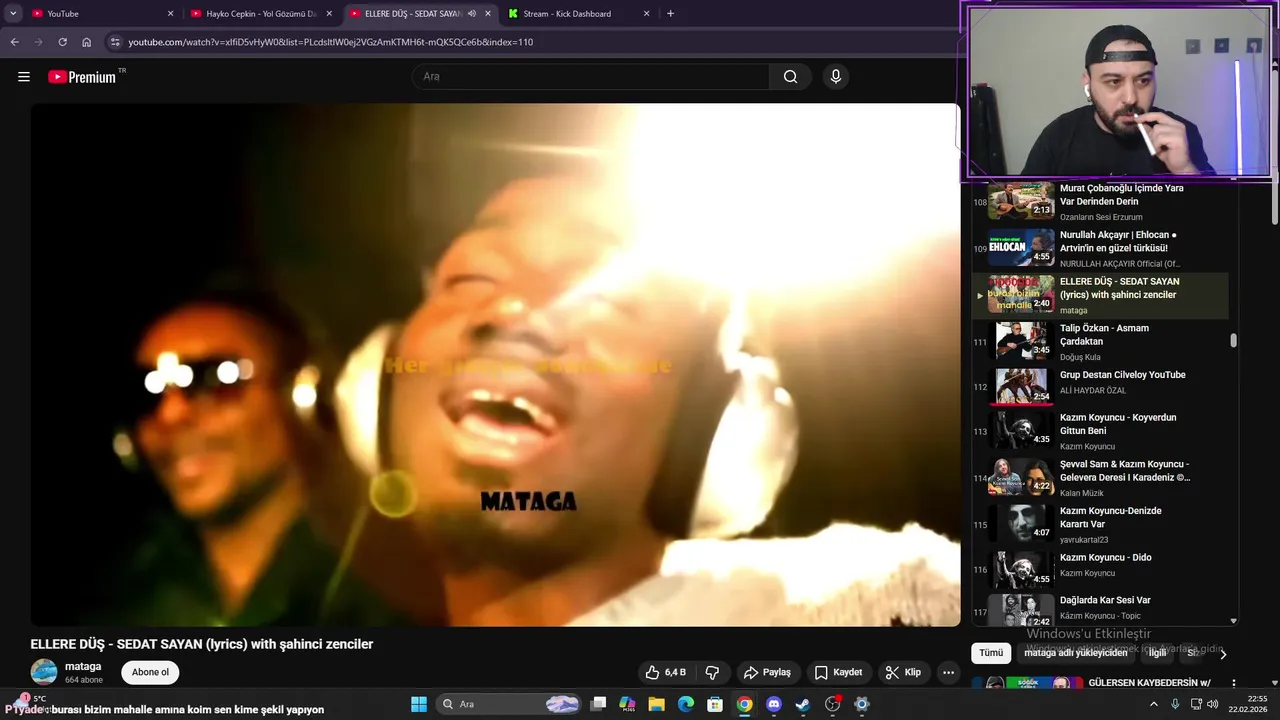Click the address bar URL
The image size is (1280, 720).
(x=330, y=42)
